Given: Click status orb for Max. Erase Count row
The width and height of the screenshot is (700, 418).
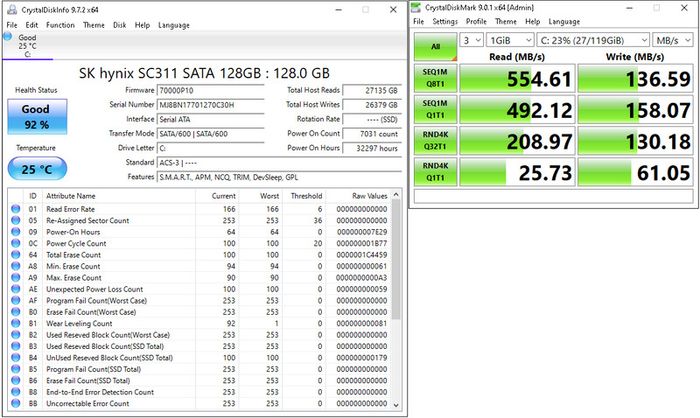Looking at the screenshot, I should [x=16, y=277].
